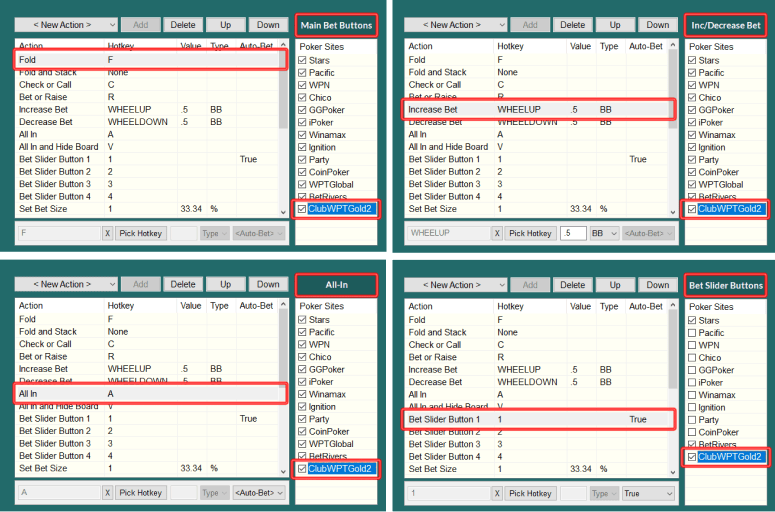775x512 pixels.
Task: Clear the hotkey with X in Main Bet Buttons panel
Action: pyautogui.click(x=107, y=233)
